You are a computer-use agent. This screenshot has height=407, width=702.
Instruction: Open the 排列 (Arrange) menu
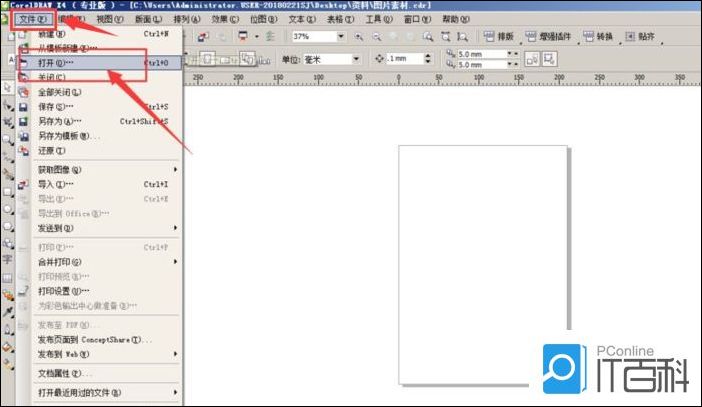(x=187, y=19)
